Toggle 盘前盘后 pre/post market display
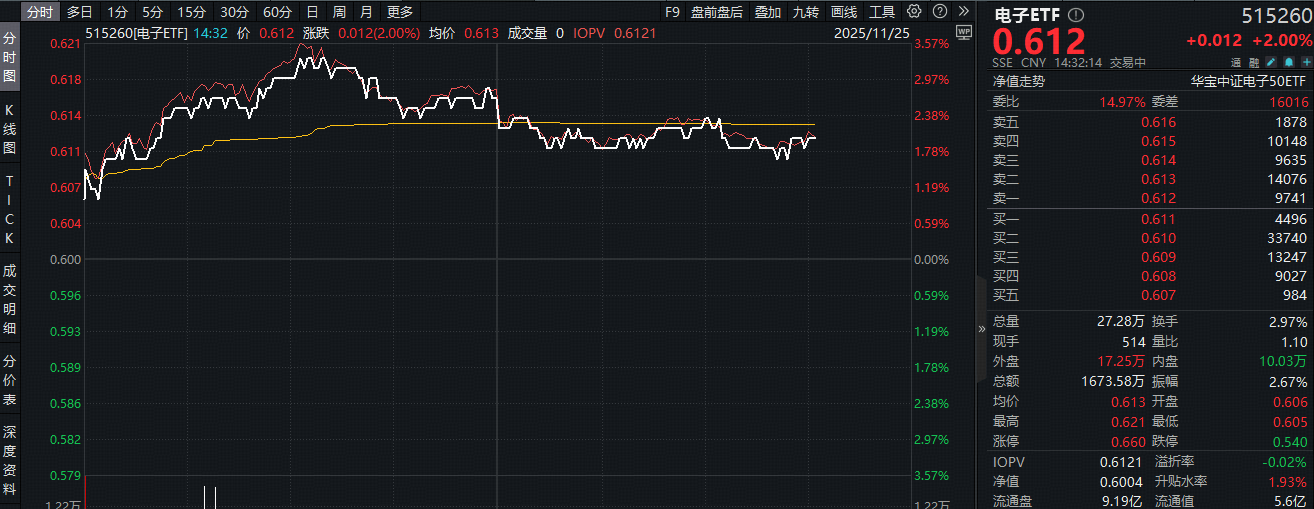The height and width of the screenshot is (509, 1314). coord(716,12)
